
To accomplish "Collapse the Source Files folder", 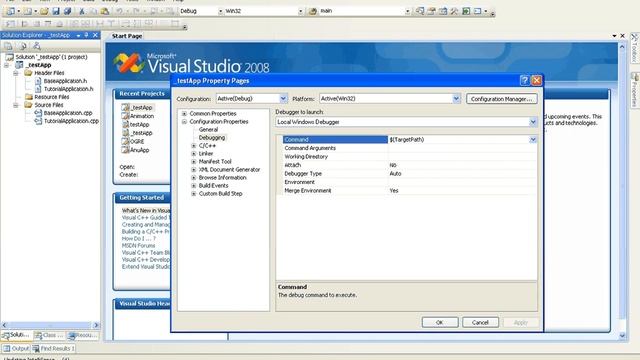I will [x=16, y=105].
